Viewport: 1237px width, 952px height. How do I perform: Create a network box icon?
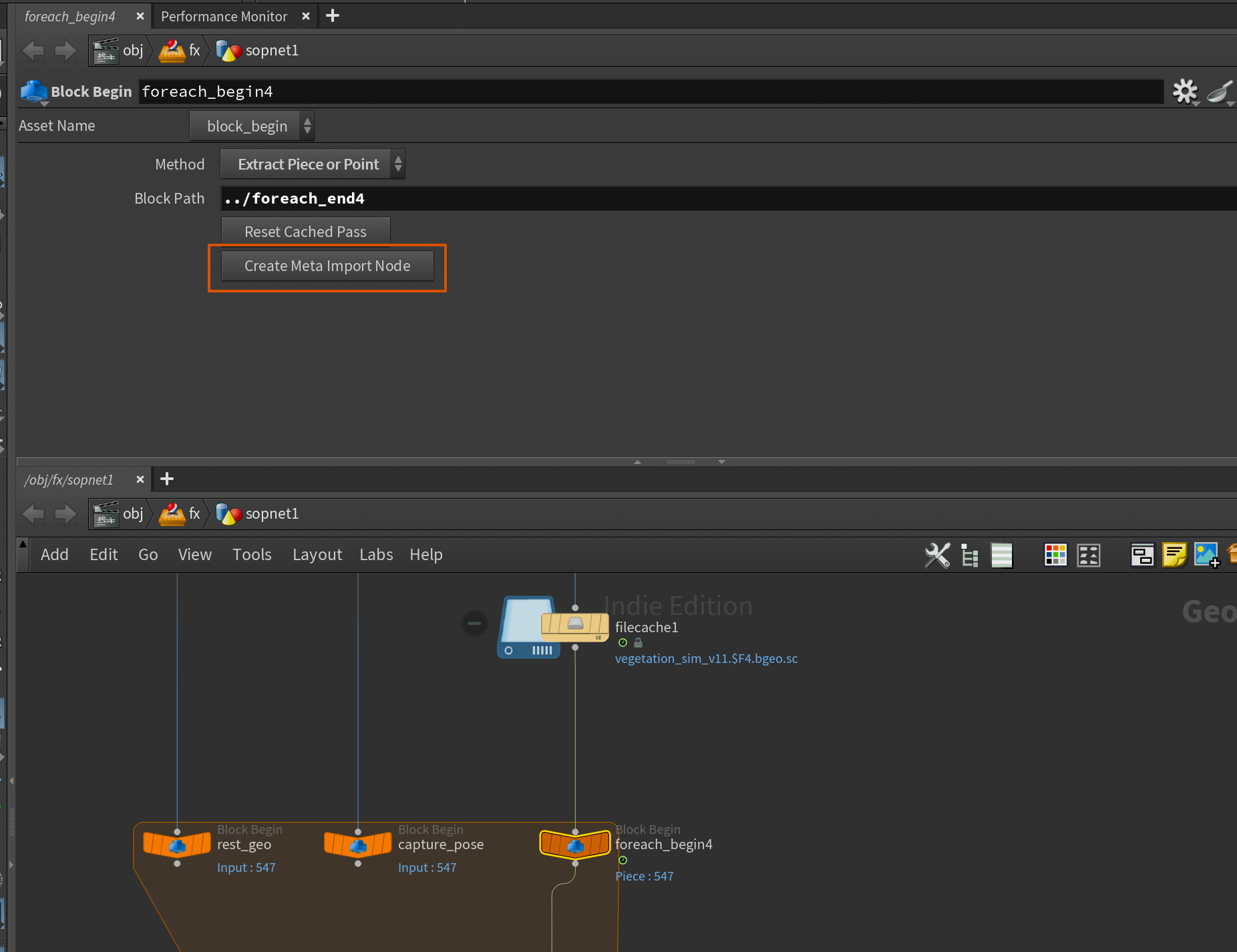pyautogui.click(x=1141, y=555)
